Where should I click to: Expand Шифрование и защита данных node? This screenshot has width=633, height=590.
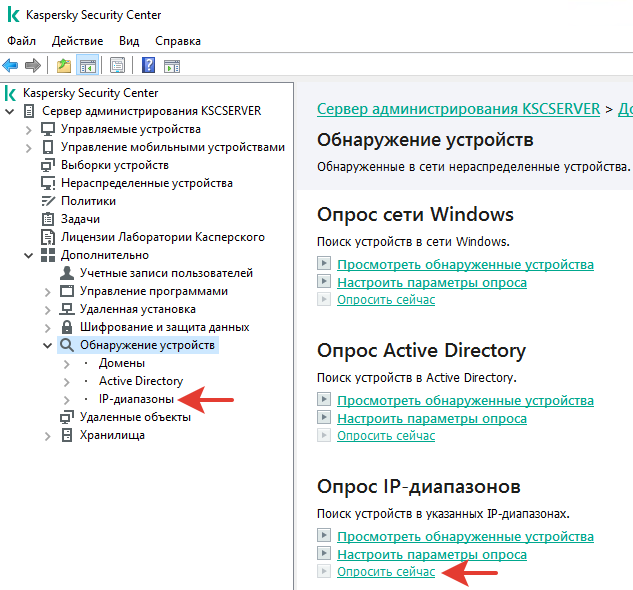(x=48, y=328)
